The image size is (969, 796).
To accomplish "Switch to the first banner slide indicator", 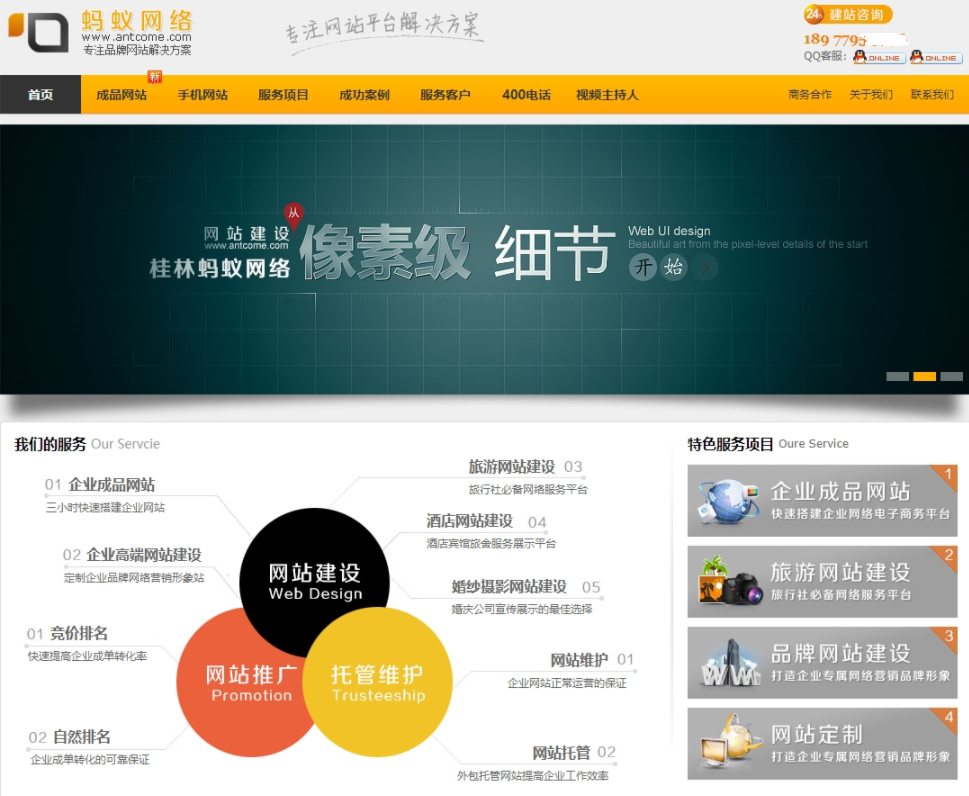I will (x=897, y=377).
